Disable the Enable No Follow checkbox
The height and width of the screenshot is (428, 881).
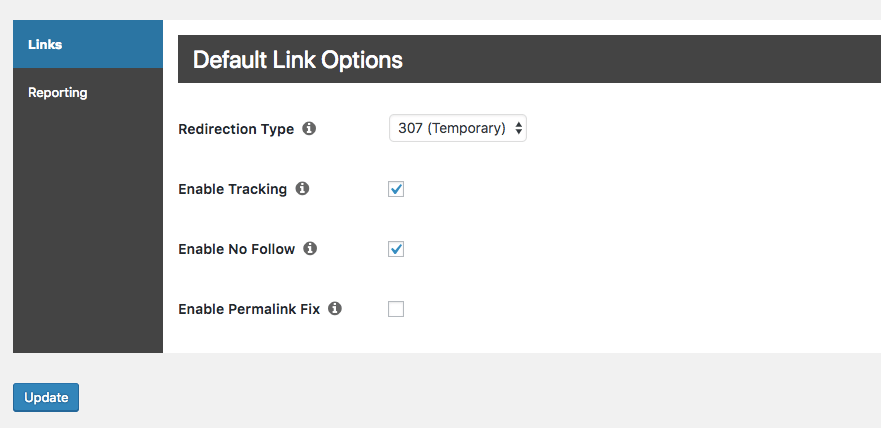[x=396, y=249]
